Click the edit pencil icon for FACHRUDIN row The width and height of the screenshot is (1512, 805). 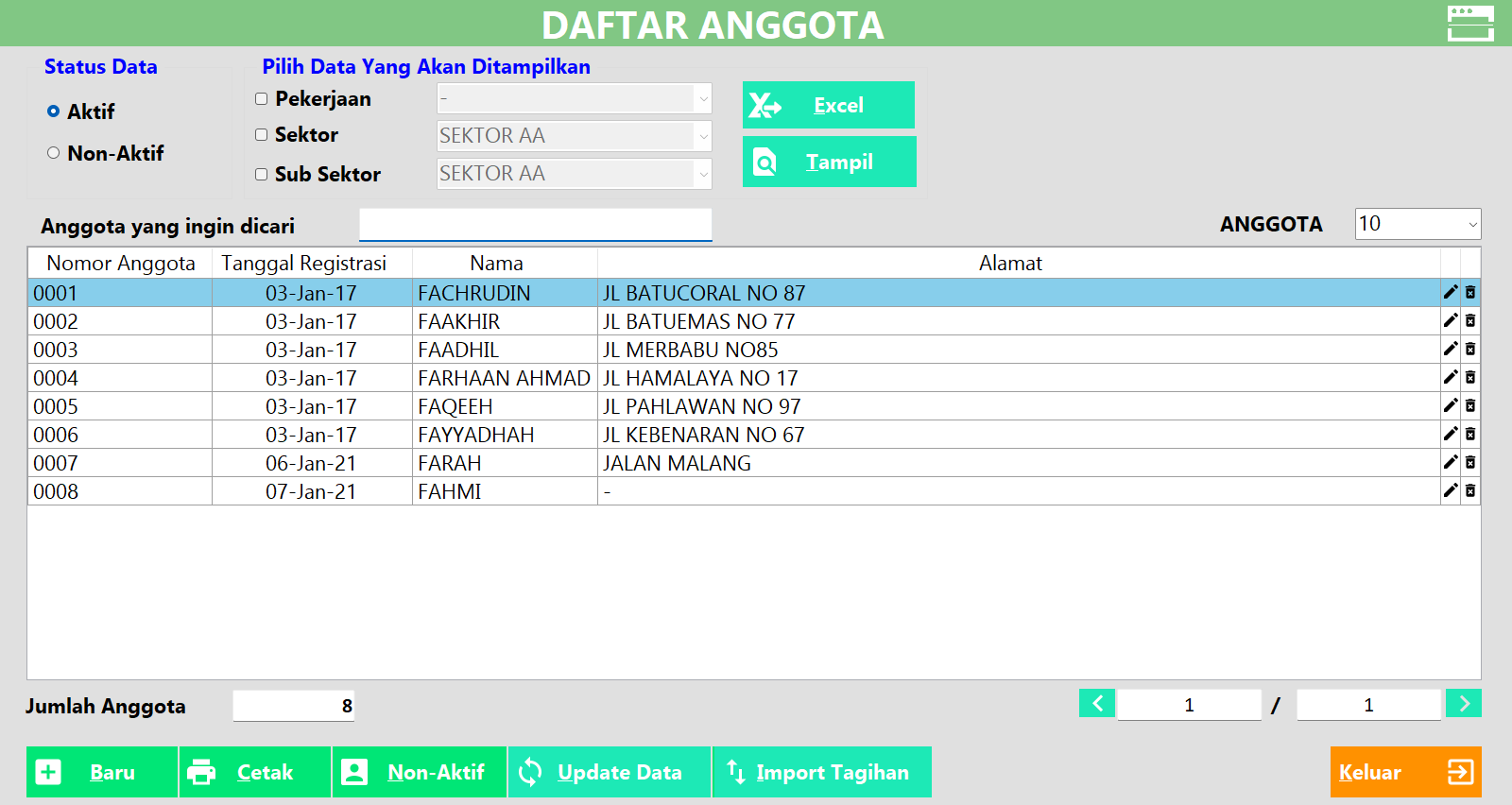(1450, 293)
